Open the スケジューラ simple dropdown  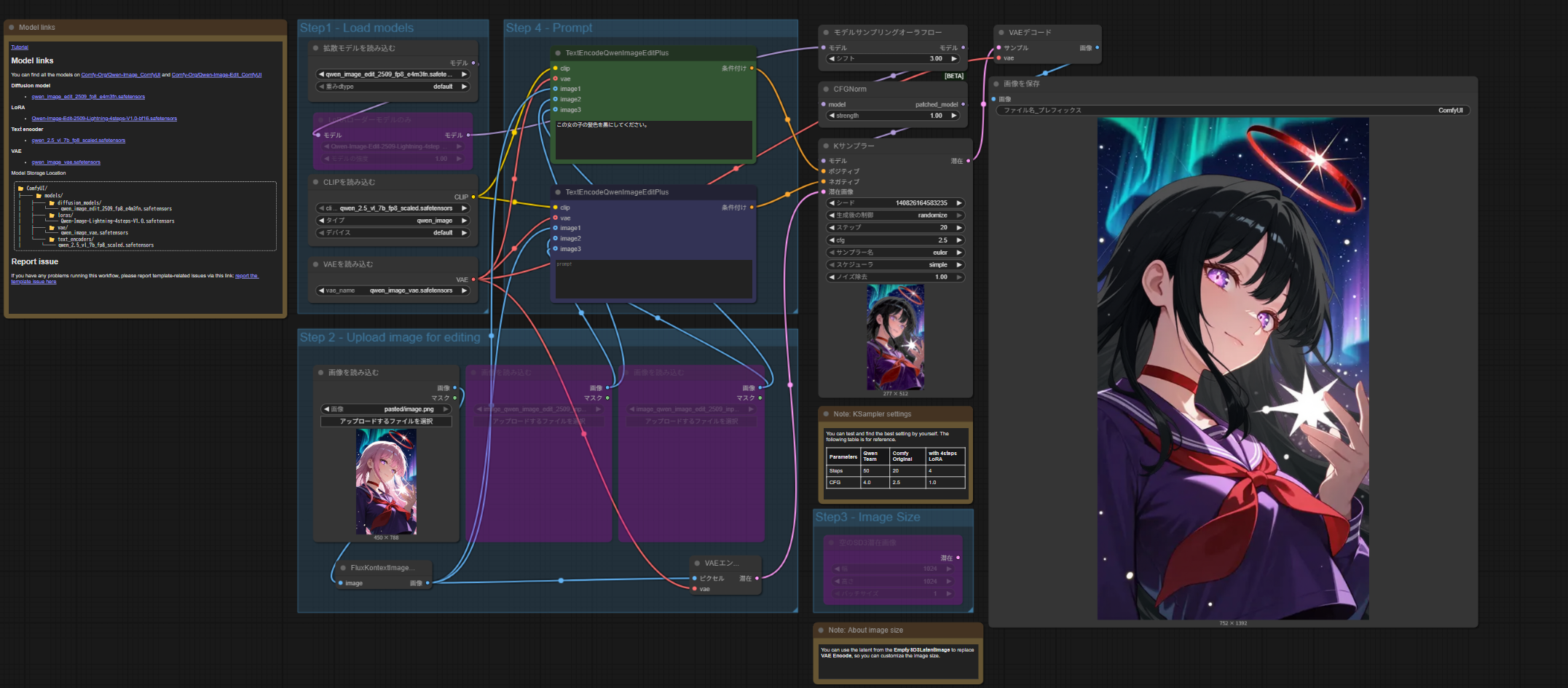point(895,265)
